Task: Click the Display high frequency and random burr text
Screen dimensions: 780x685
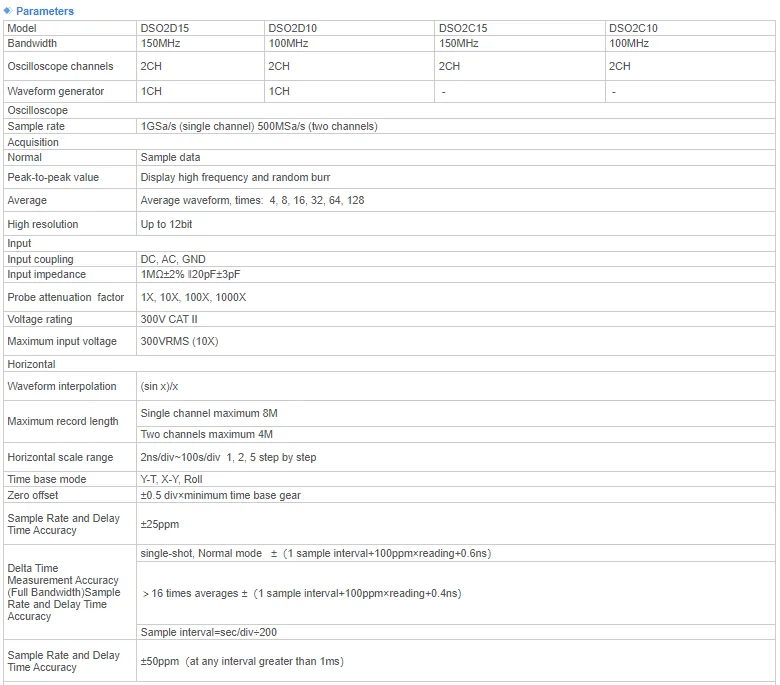Action: click(x=235, y=177)
